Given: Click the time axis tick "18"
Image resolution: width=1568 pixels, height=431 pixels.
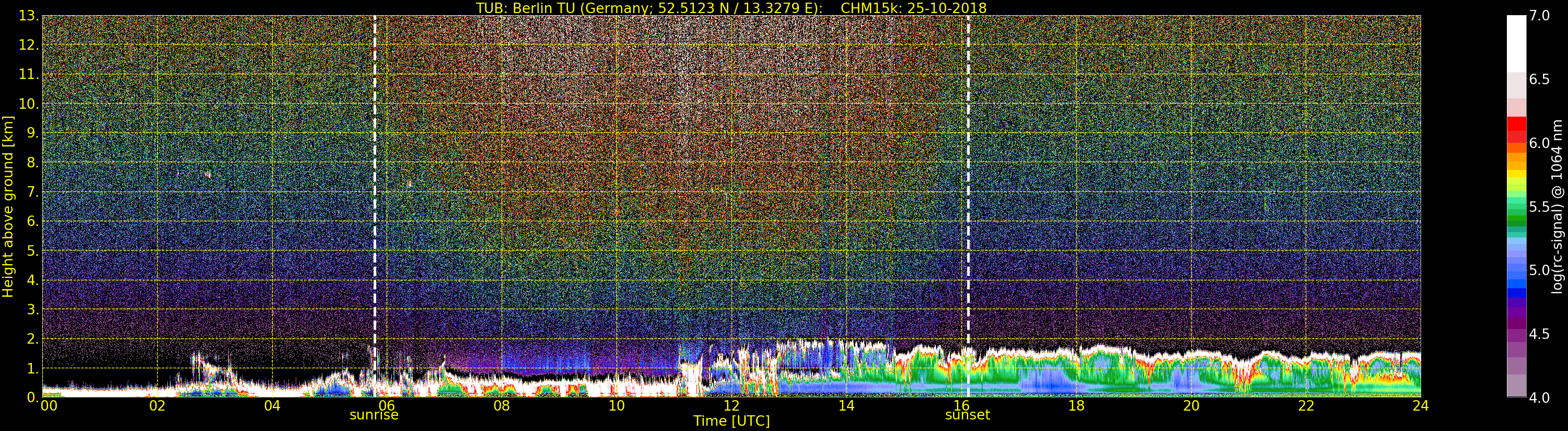Looking at the screenshot, I should tap(1076, 406).
